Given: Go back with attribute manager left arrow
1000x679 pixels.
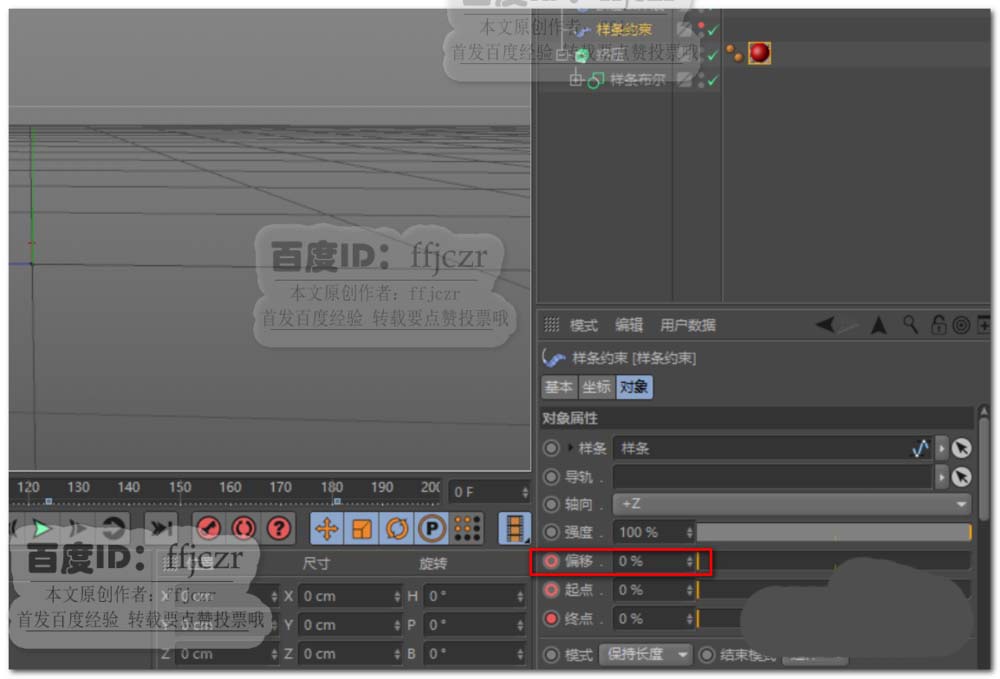Looking at the screenshot, I should [825, 325].
